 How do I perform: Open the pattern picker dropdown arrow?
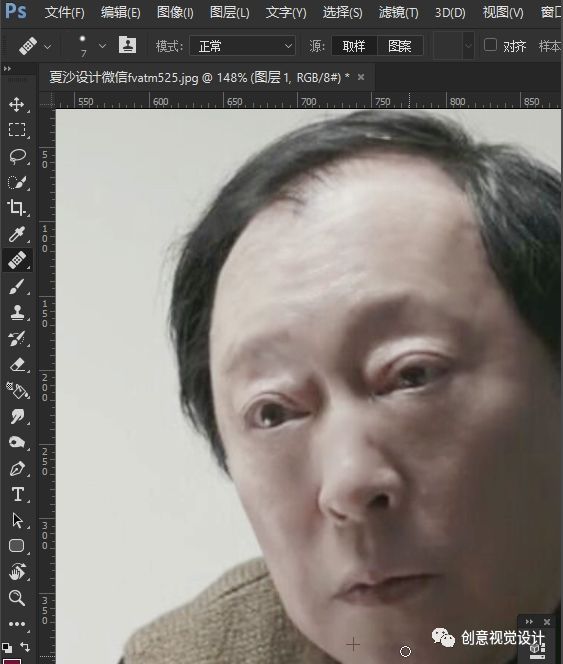(x=468, y=45)
